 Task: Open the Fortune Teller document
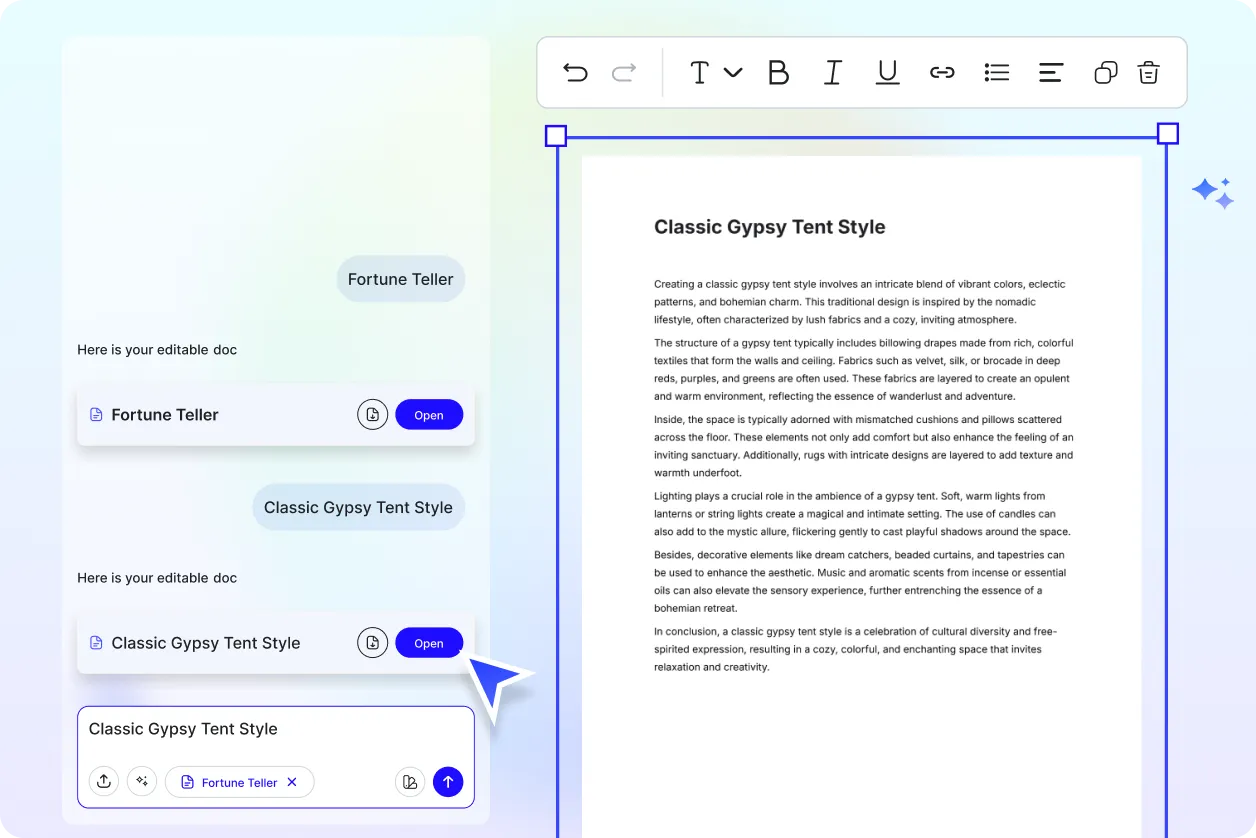(x=429, y=415)
